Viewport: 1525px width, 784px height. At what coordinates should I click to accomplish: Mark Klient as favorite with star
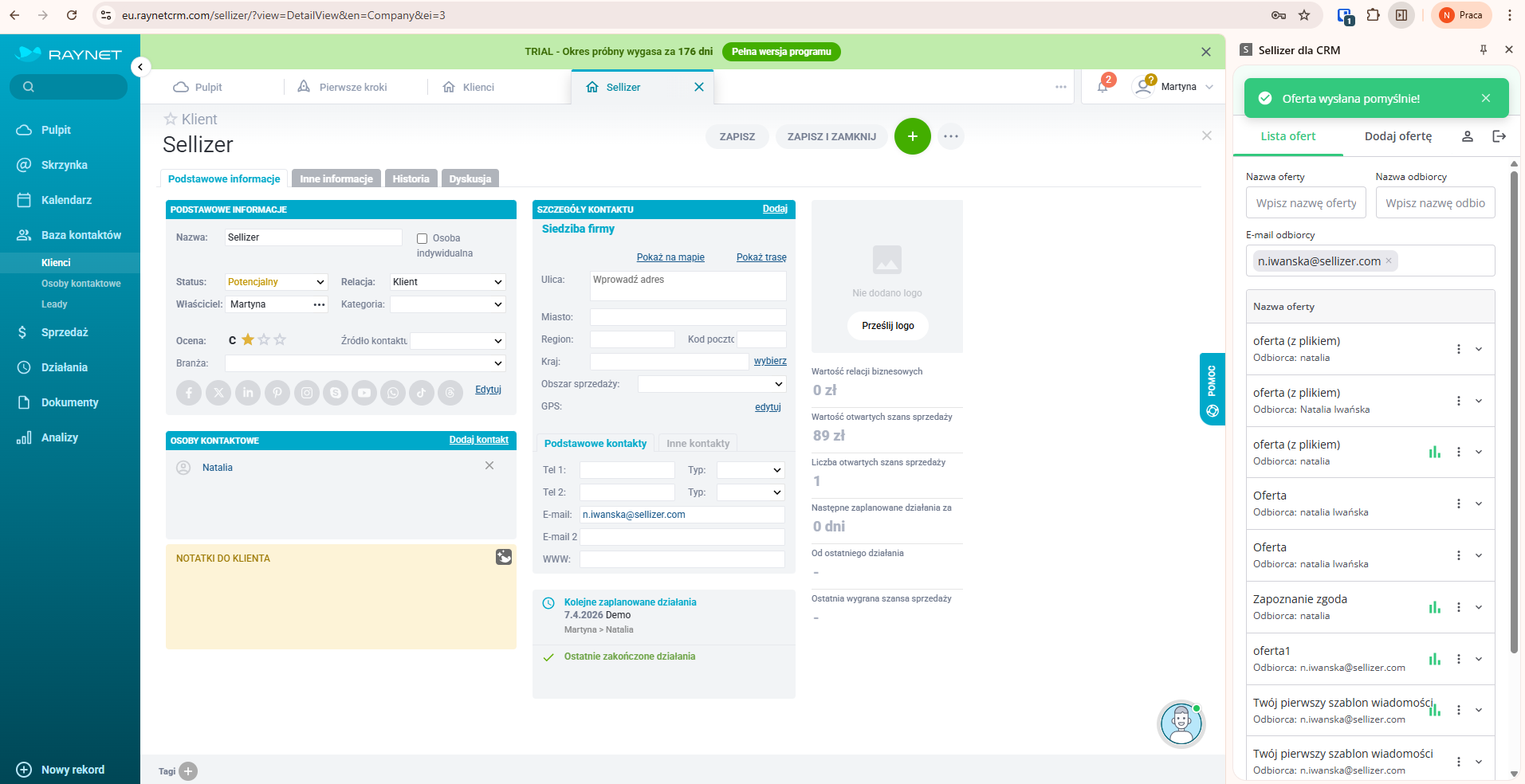pos(171,120)
